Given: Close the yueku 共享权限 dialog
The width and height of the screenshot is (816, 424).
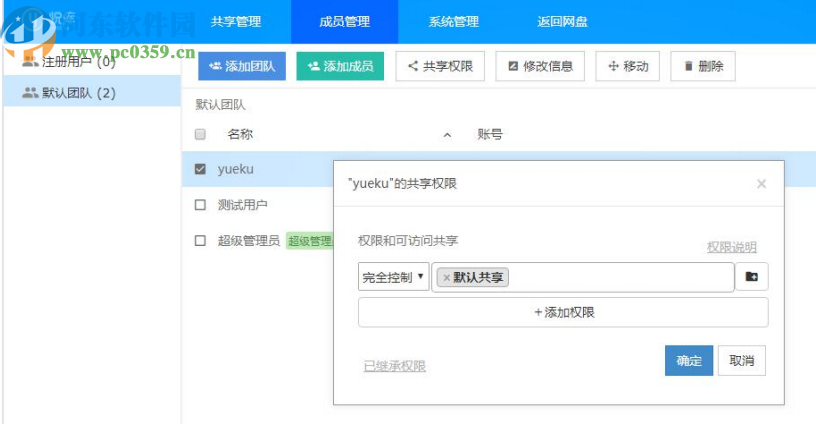Looking at the screenshot, I should click(x=761, y=184).
